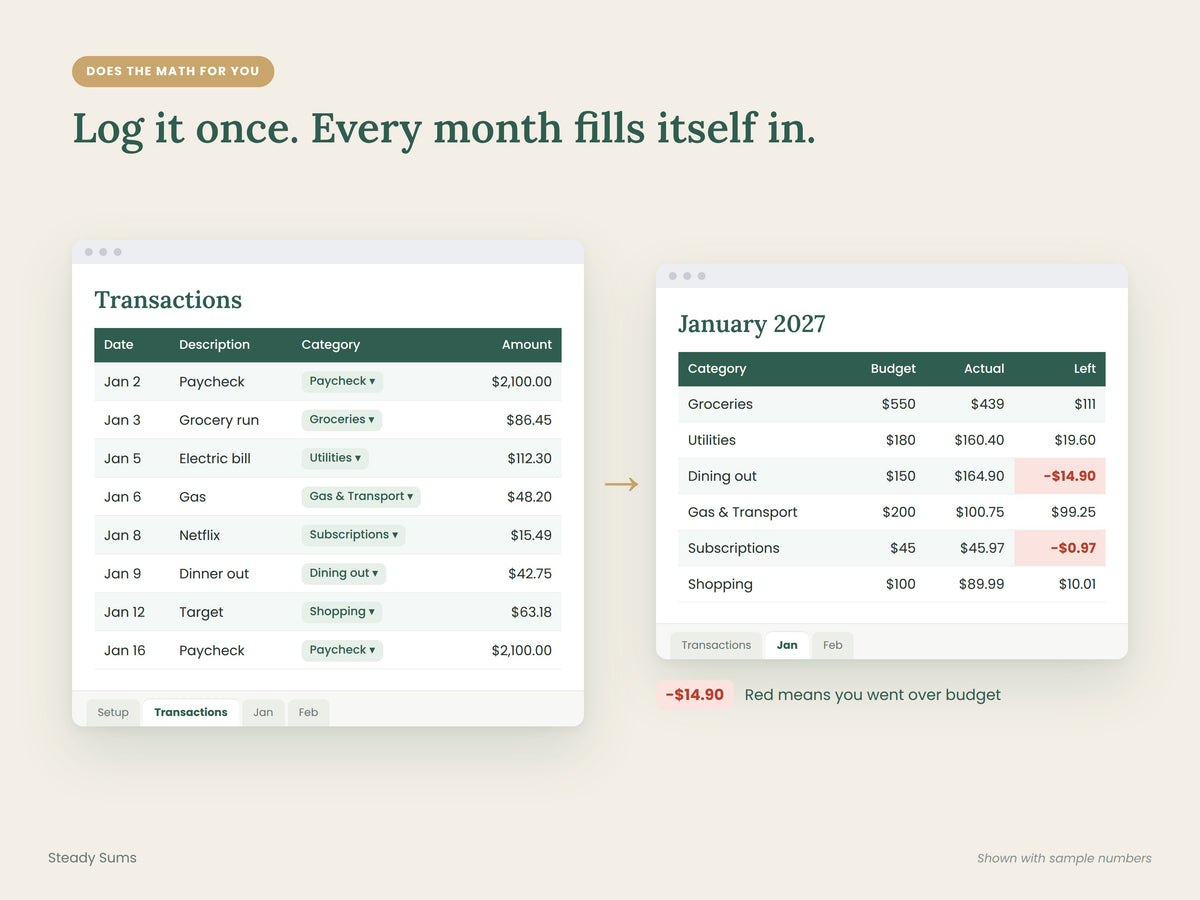Select the $15.49 Netflix amount
This screenshot has height=900, width=1200.
tap(531, 535)
